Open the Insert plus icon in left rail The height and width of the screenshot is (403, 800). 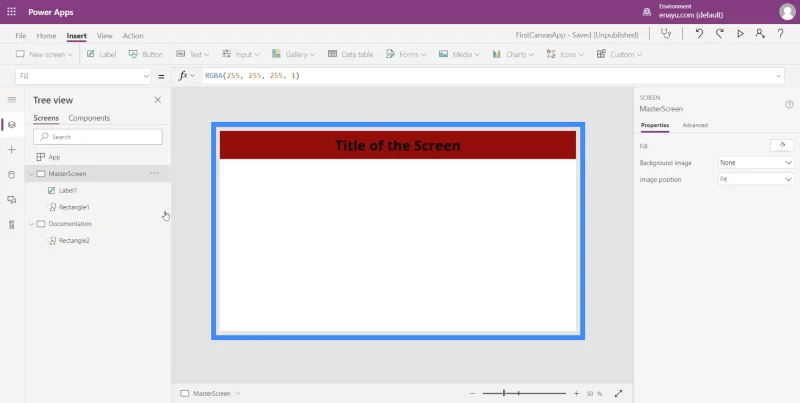tap(12, 149)
